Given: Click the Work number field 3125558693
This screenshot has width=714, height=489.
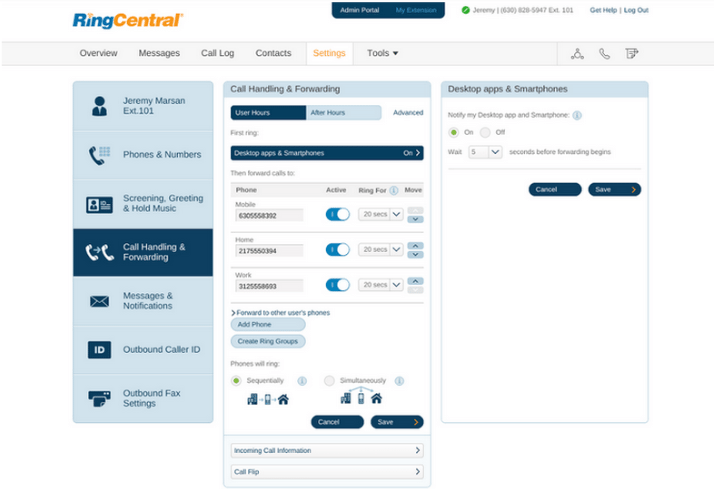Looking at the screenshot, I should 269,286.
